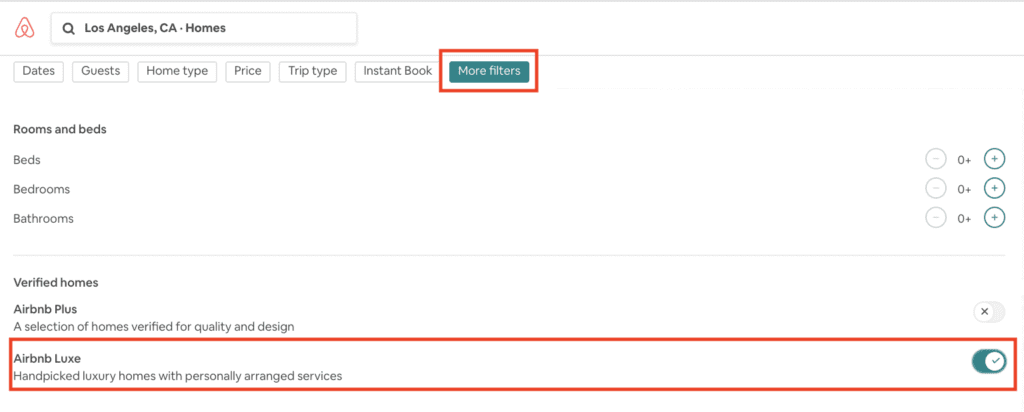Expand the Home type filter
This screenshot has height=412, width=1024.
177,71
